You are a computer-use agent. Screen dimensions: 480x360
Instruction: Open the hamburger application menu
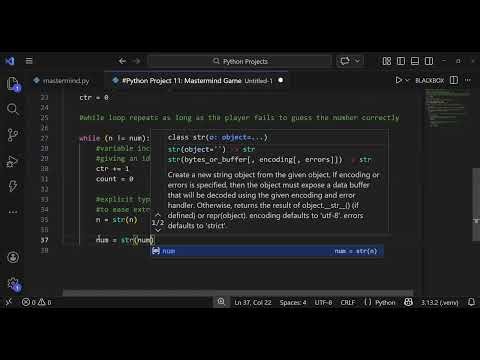pyautogui.click(x=29, y=61)
